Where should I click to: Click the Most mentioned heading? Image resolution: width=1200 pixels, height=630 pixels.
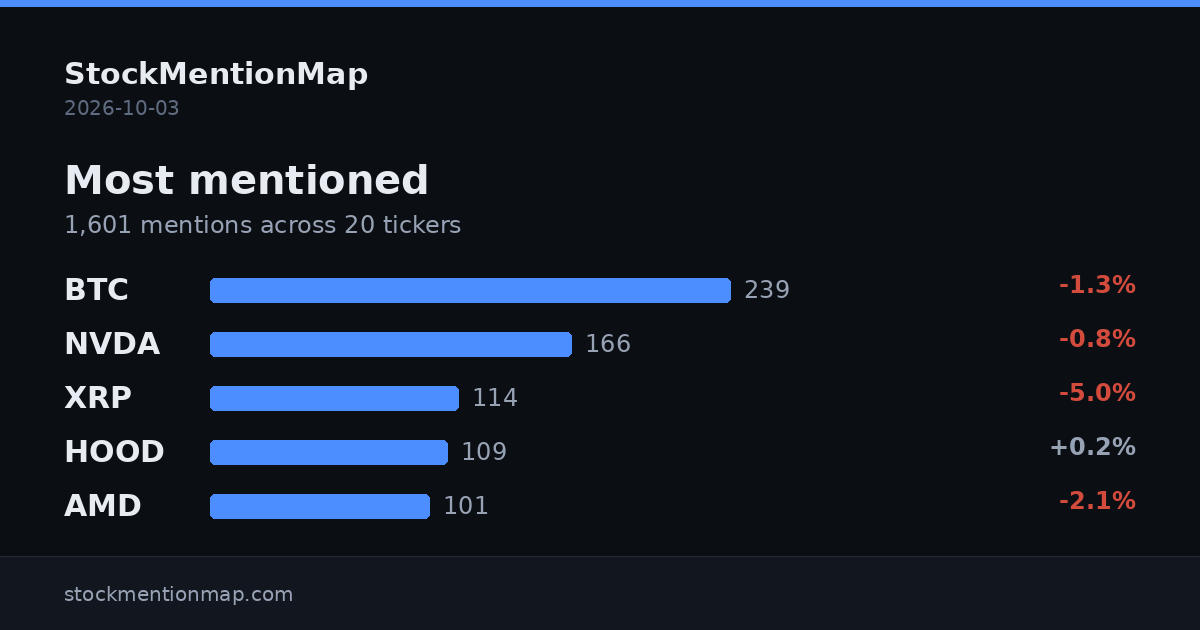point(247,180)
